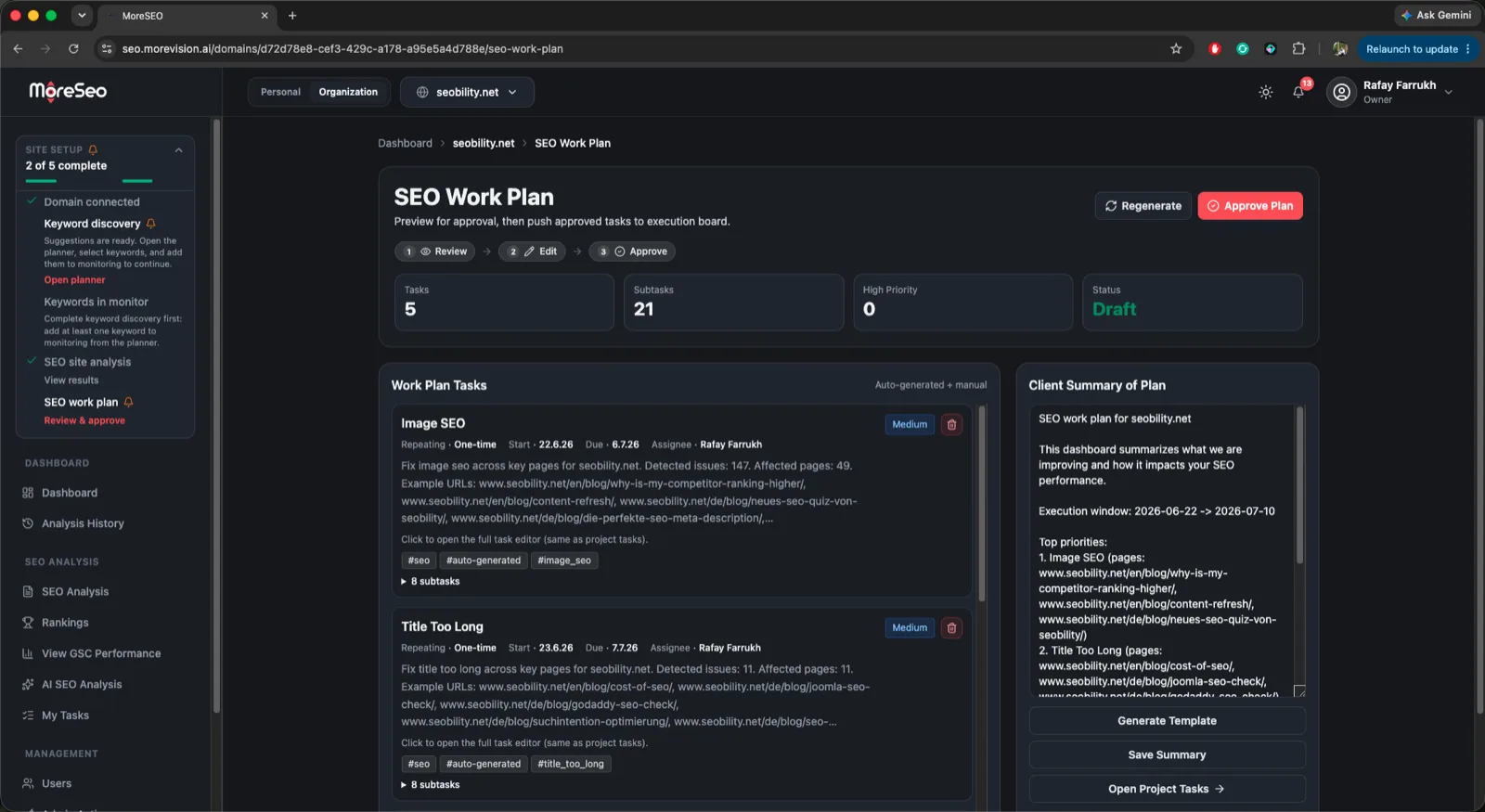Click the Client Summary text area
Image resolution: width=1485 pixels, height=812 pixels.
point(1167,551)
